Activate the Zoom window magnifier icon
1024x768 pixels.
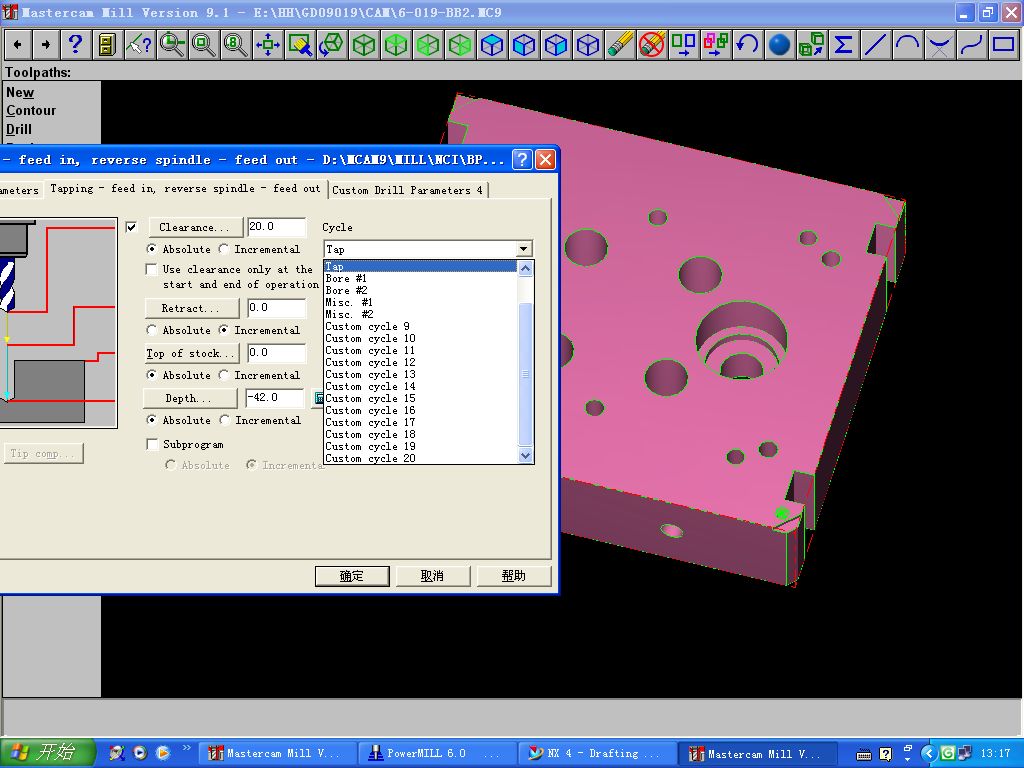pyautogui.click(x=172, y=45)
